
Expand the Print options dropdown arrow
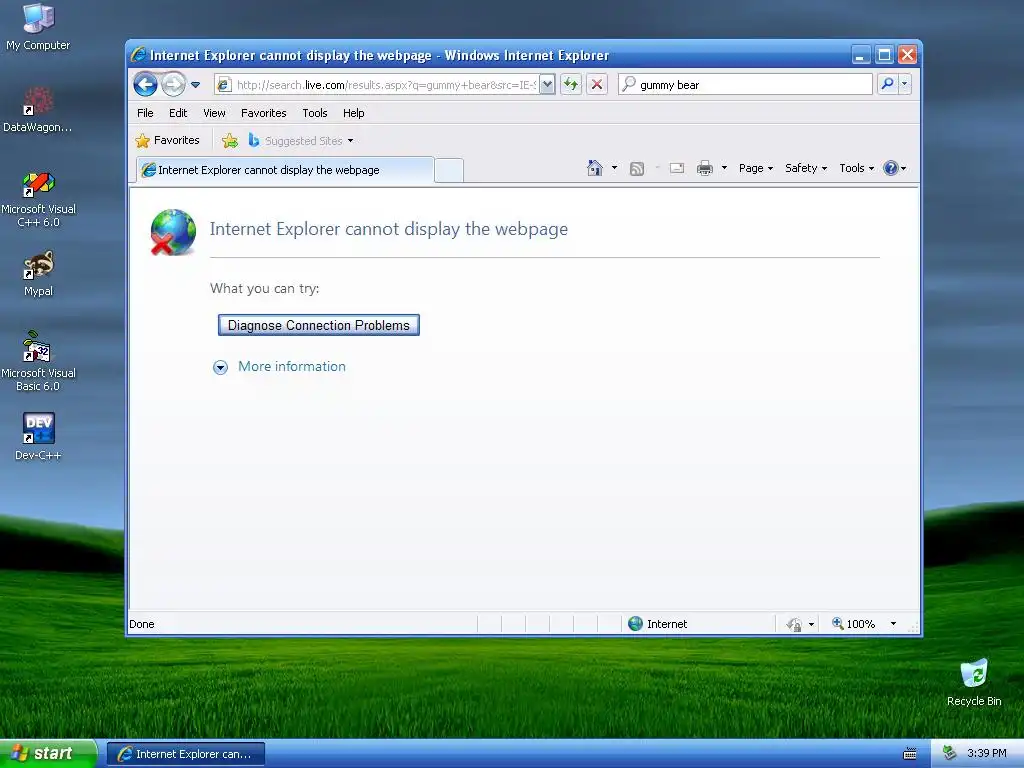tap(724, 168)
